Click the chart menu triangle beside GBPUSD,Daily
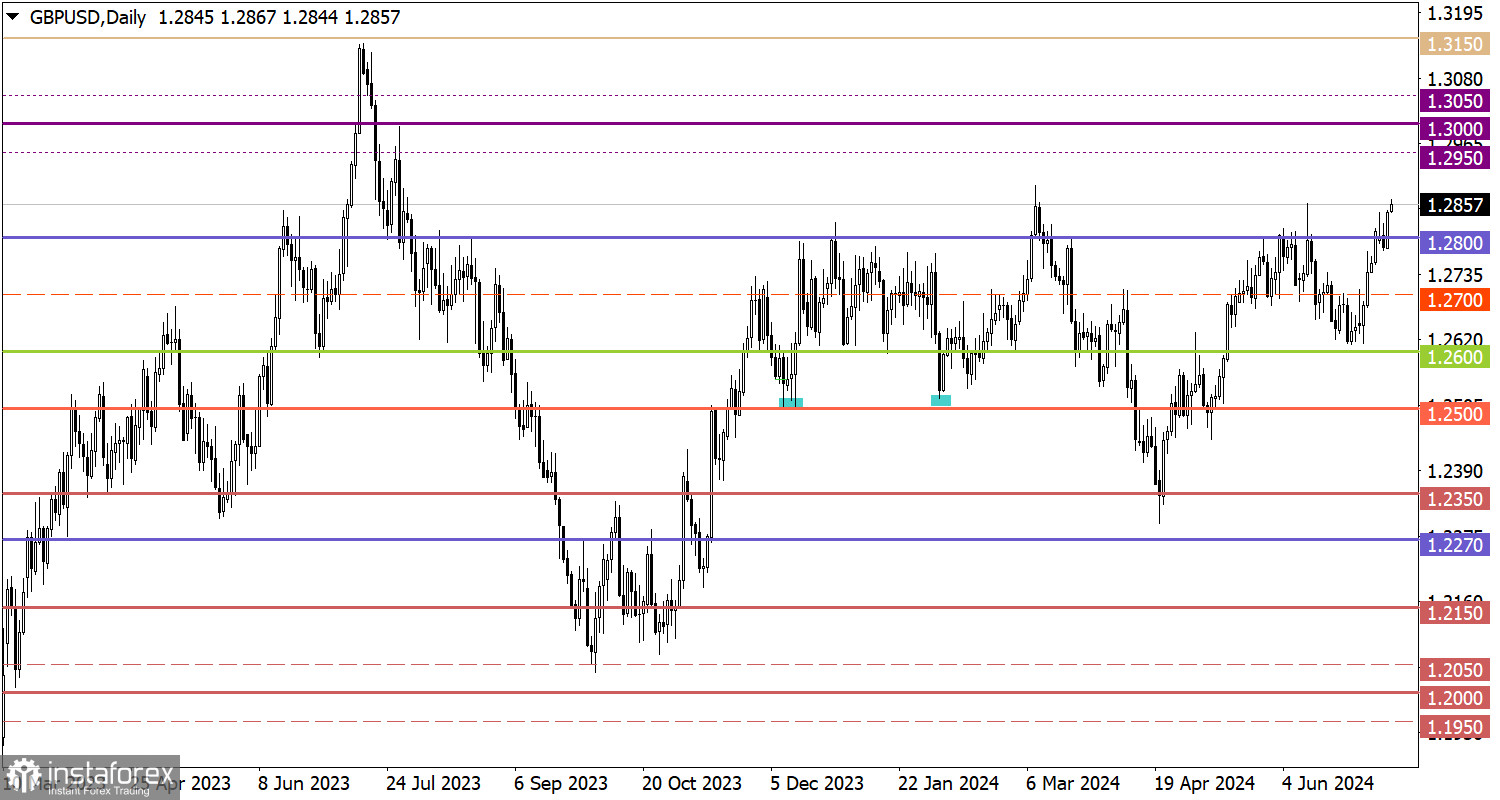Viewport: 1500px width, 800px height. click(13, 18)
